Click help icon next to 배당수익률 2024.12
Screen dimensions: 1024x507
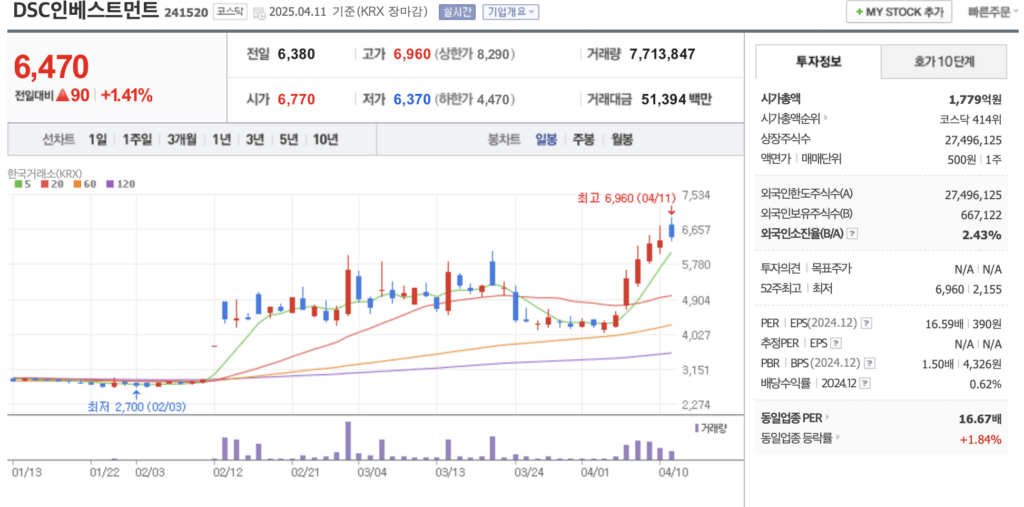click(x=865, y=383)
